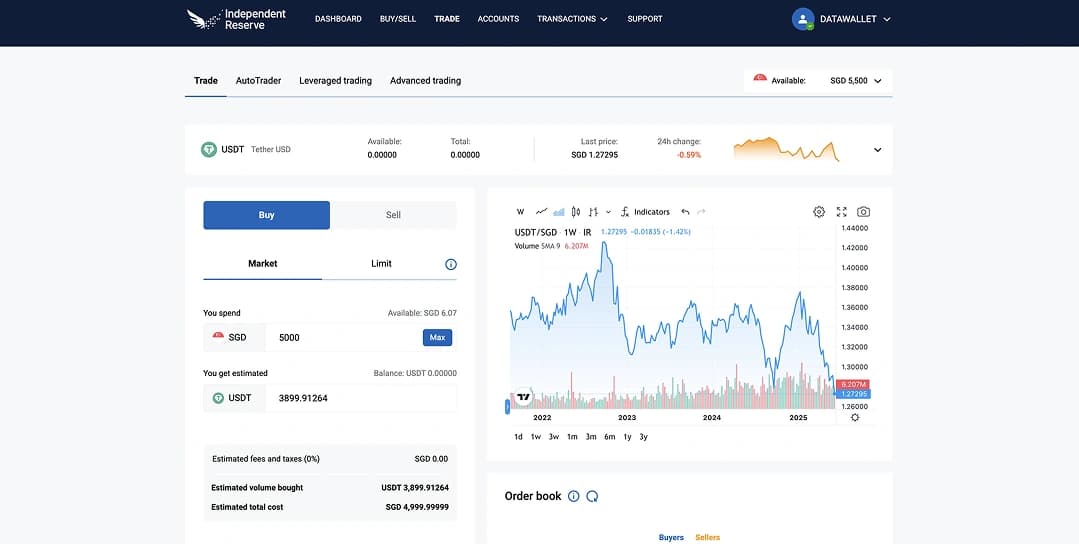Set chart range to 6m
Viewport: 1079px width, 544px height.
click(x=609, y=437)
